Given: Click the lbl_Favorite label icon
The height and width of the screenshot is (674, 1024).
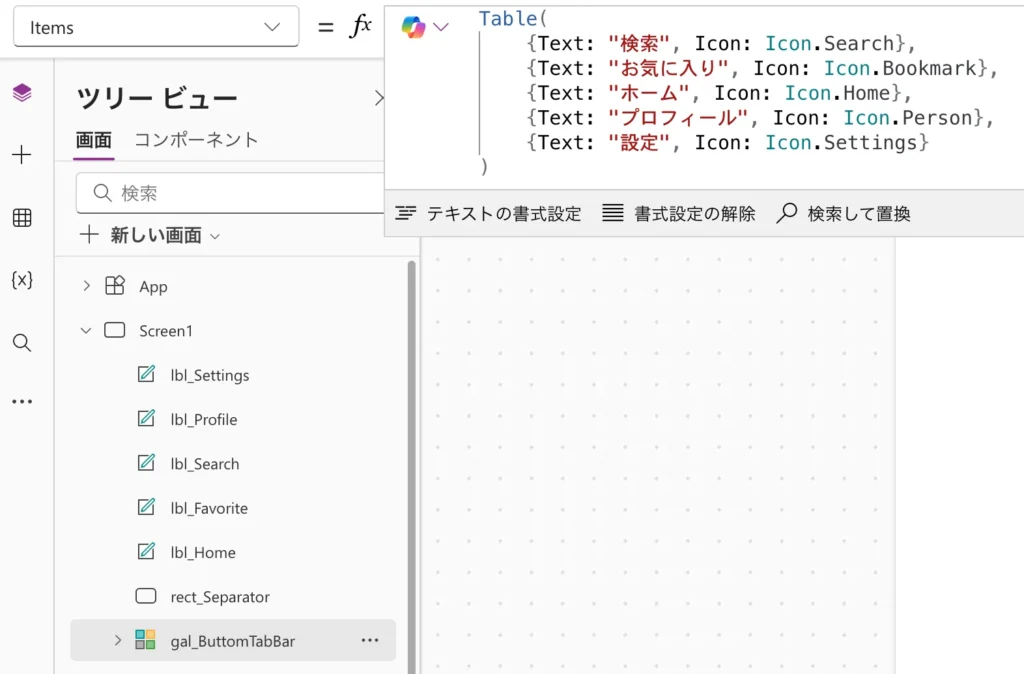Looking at the screenshot, I should pyautogui.click(x=146, y=507).
